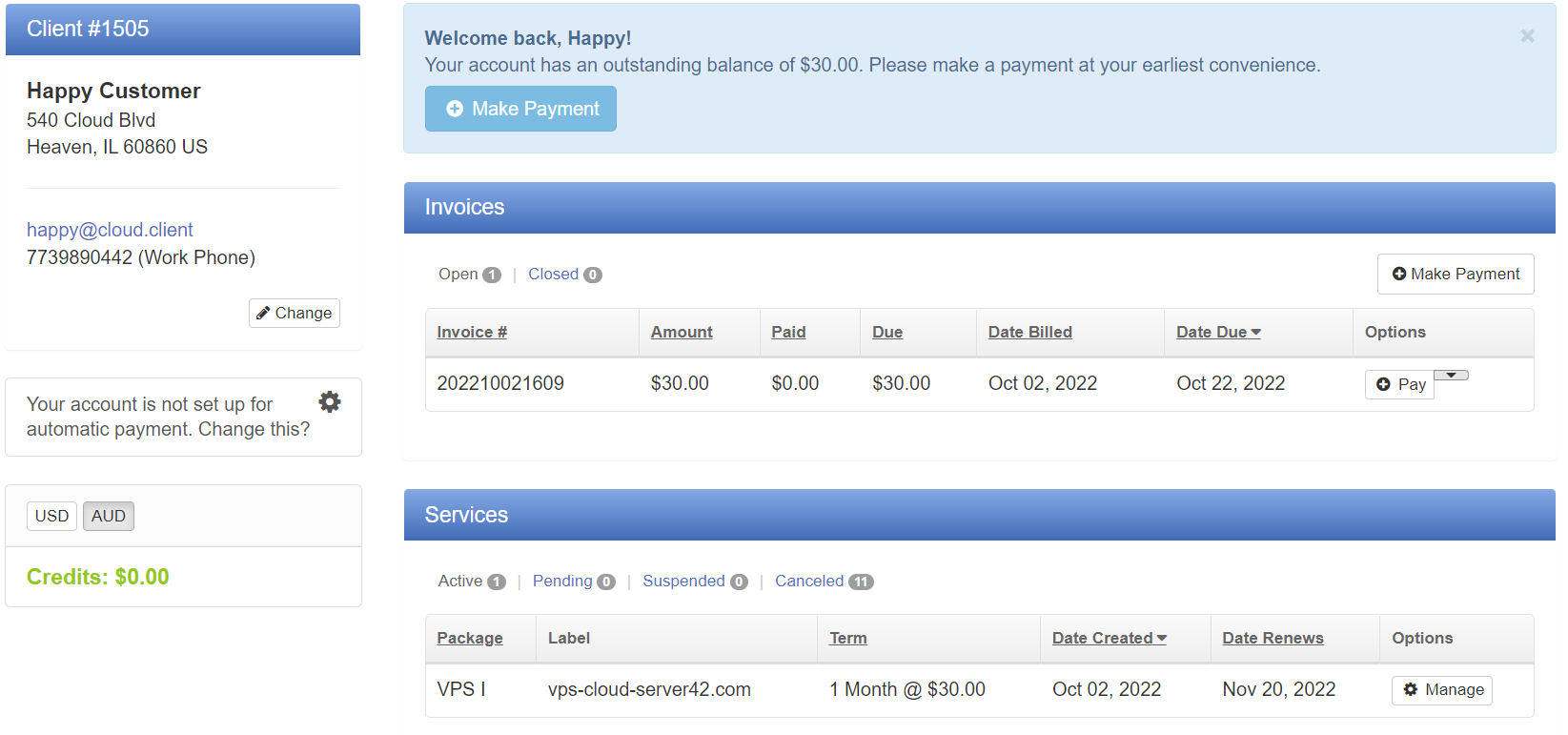The image size is (1568, 735).
Task: Expand the dropdown arrow beside Pay
Action: click(1452, 376)
